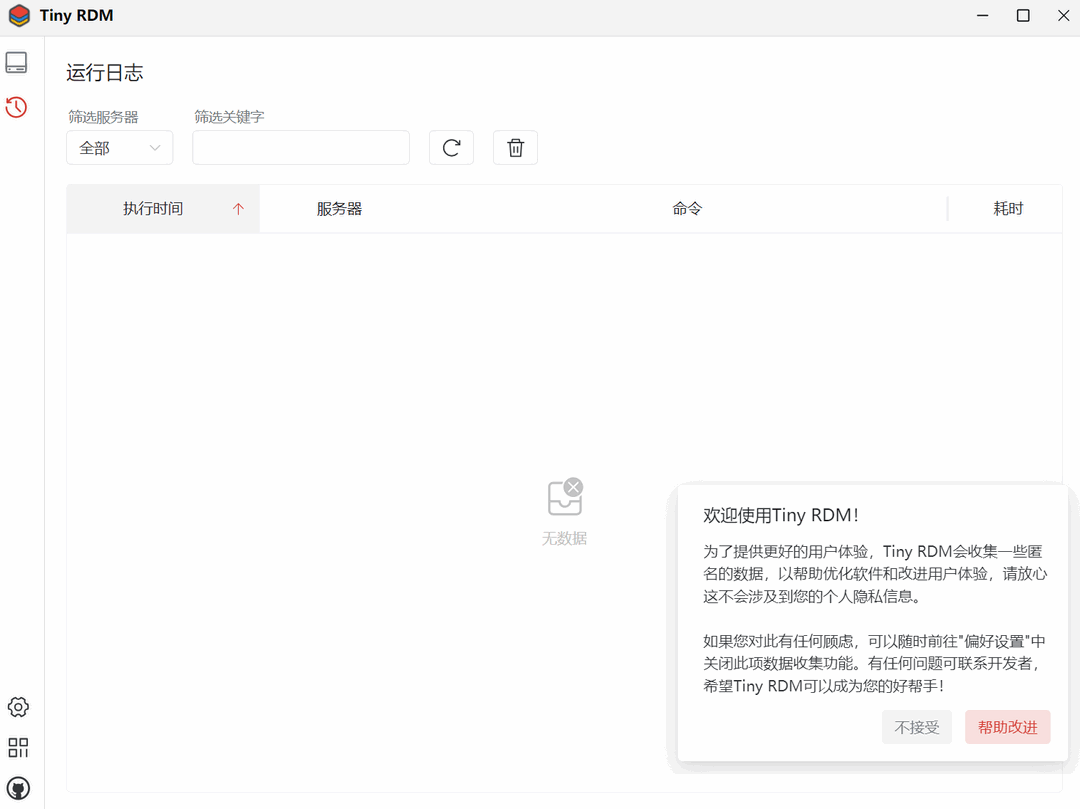Expand the 筛选服务器 dropdown showing 全部
1080x809 pixels.
click(x=120, y=147)
